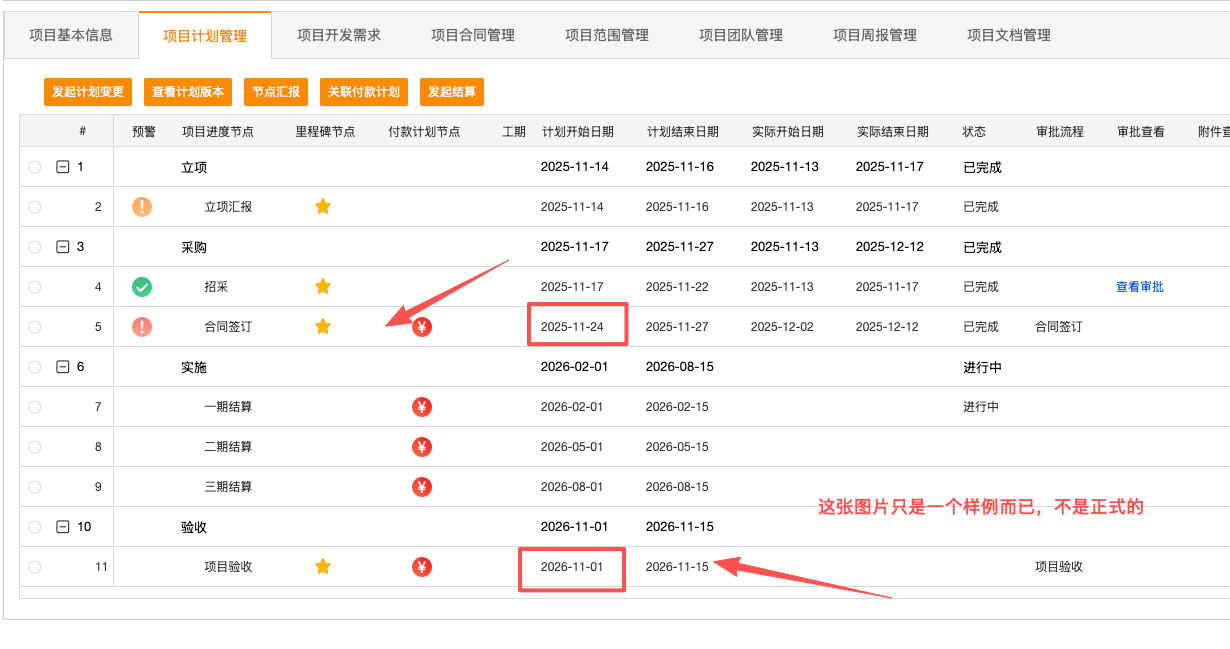Collapse the 实施 group row

(63, 367)
